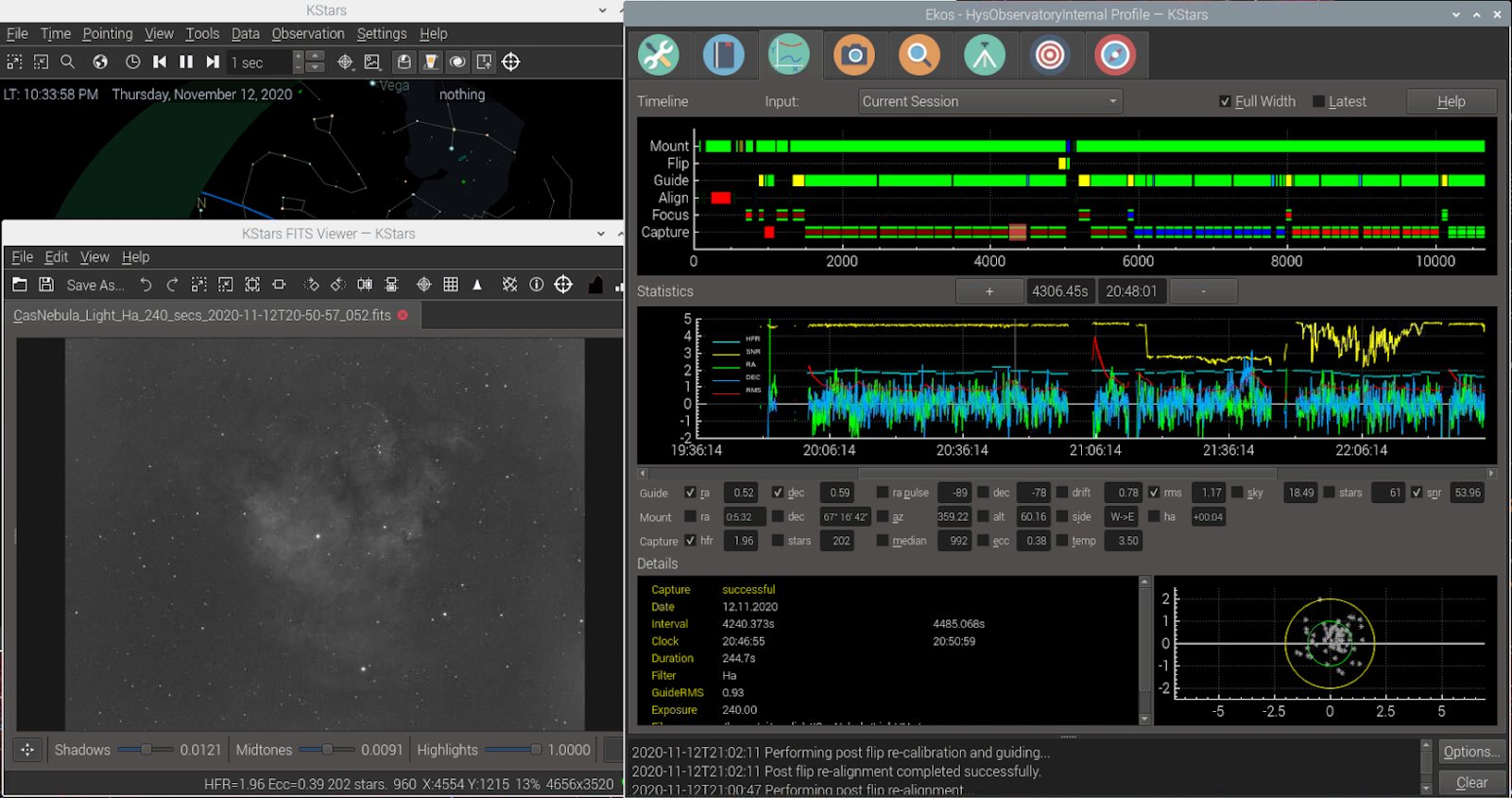Open the Ekos Setup wrench tab
This screenshot has height=798, width=1512.
click(659, 55)
